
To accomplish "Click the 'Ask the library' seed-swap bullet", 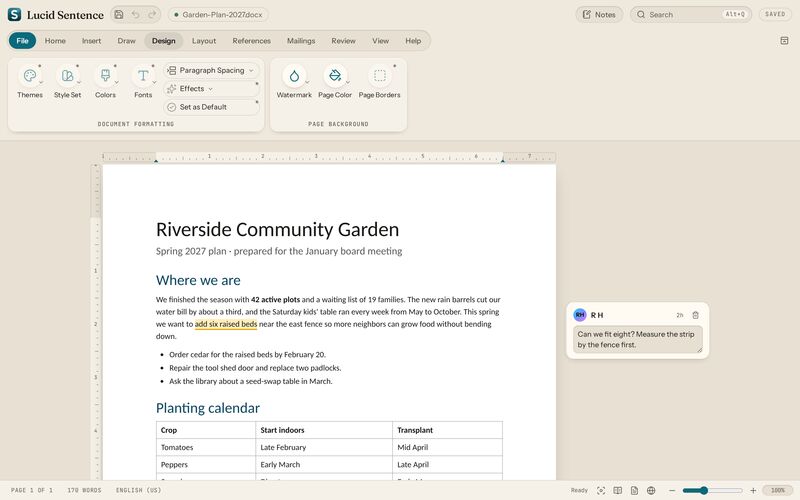I will tap(251, 381).
